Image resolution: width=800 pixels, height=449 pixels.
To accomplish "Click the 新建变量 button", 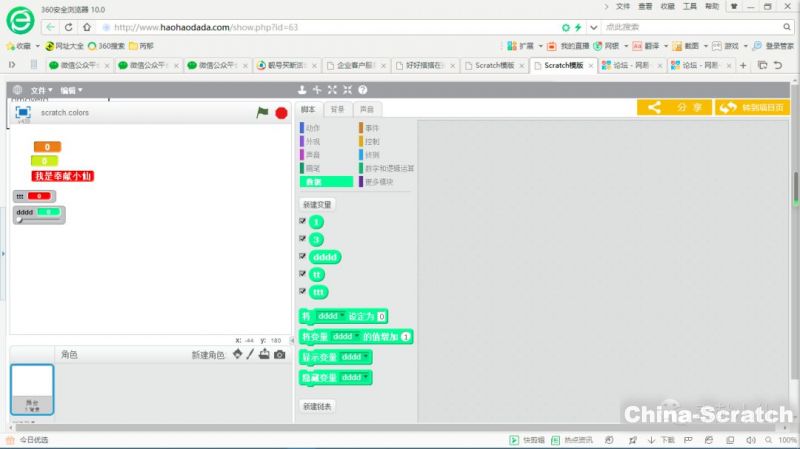I will [x=317, y=204].
